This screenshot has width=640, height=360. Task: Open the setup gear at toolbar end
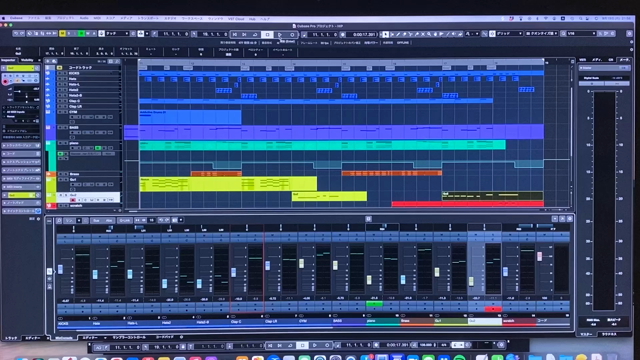pyautogui.click(x=629, y=33)
